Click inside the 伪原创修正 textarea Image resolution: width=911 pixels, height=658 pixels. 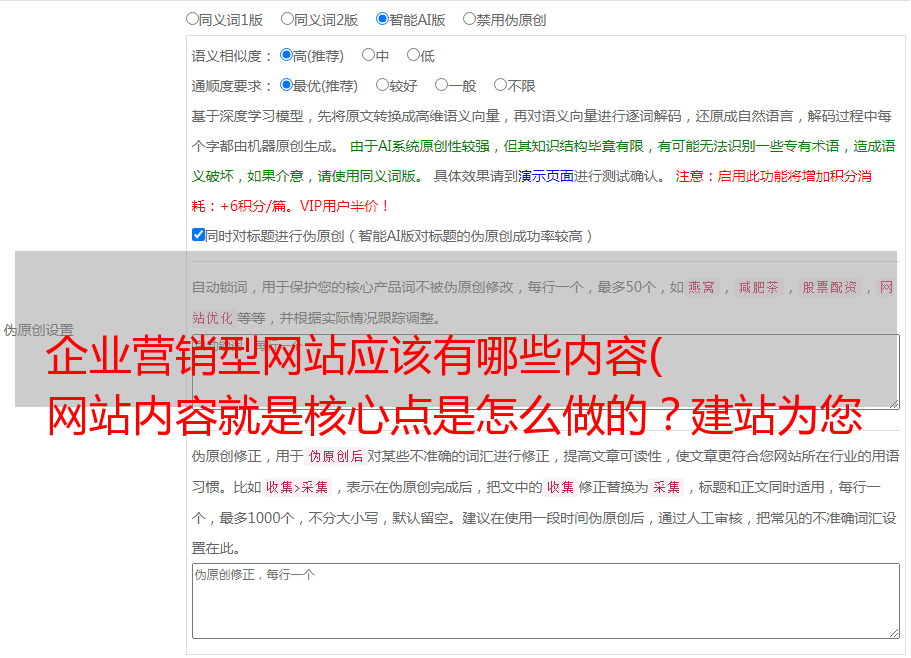pos(546,601)
